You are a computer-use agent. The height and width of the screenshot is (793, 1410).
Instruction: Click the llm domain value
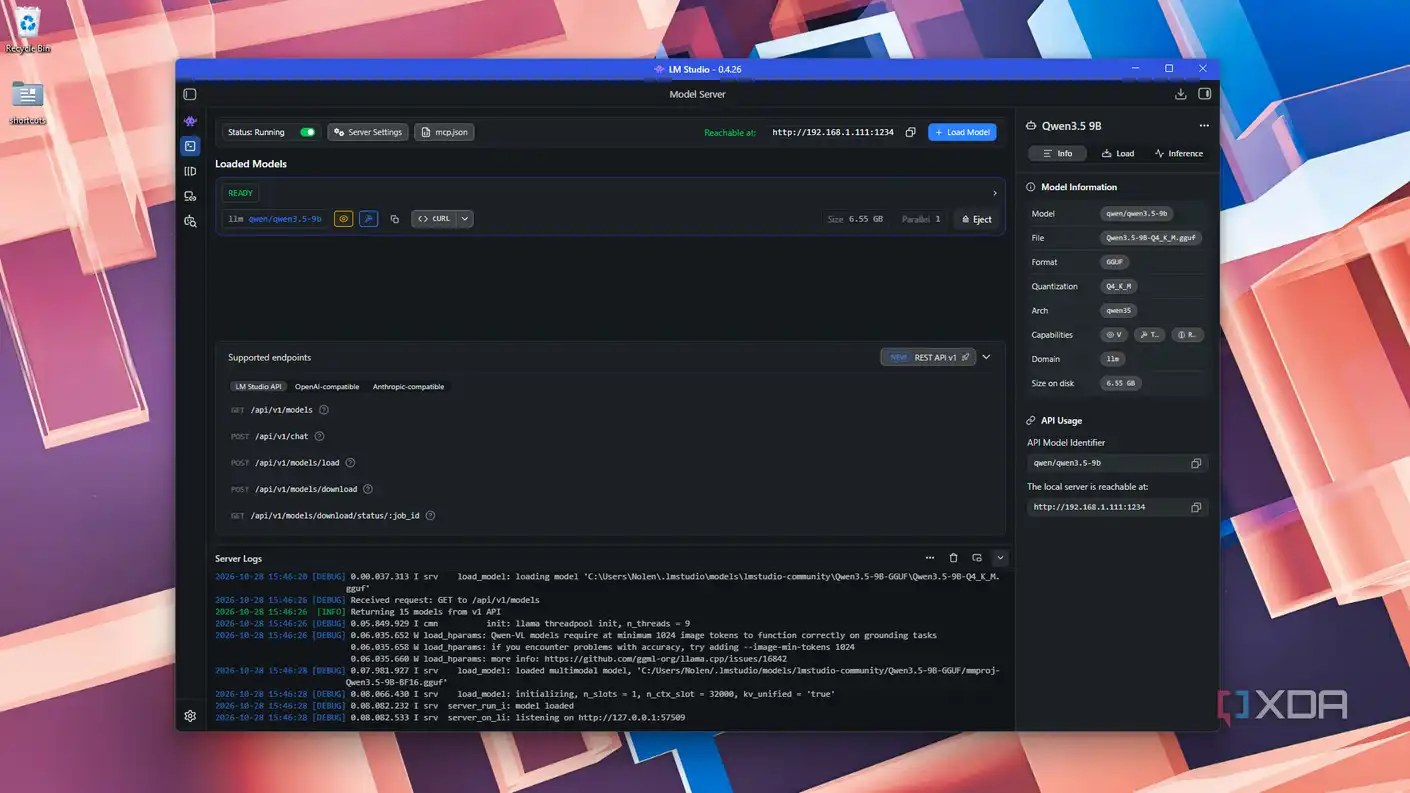pyautogui.click(x=1112, y=359)
